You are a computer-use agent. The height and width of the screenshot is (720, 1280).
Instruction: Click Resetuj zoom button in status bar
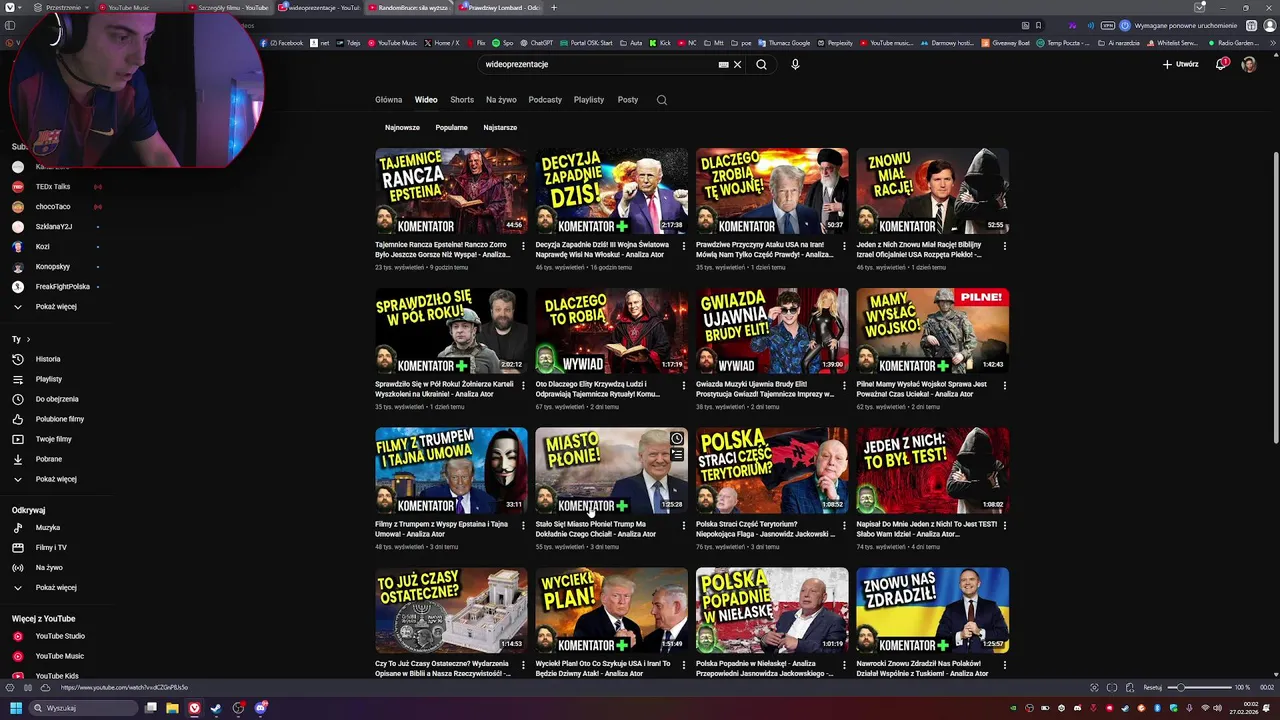1153,687
